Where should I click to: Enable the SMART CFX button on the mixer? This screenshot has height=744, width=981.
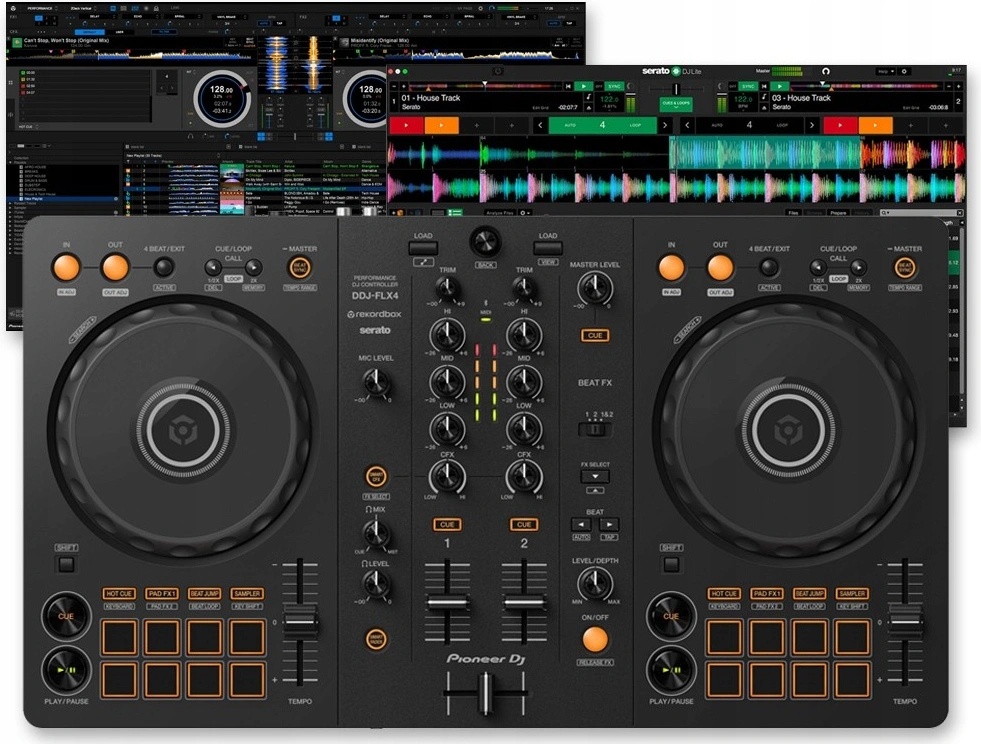[376, 477]
